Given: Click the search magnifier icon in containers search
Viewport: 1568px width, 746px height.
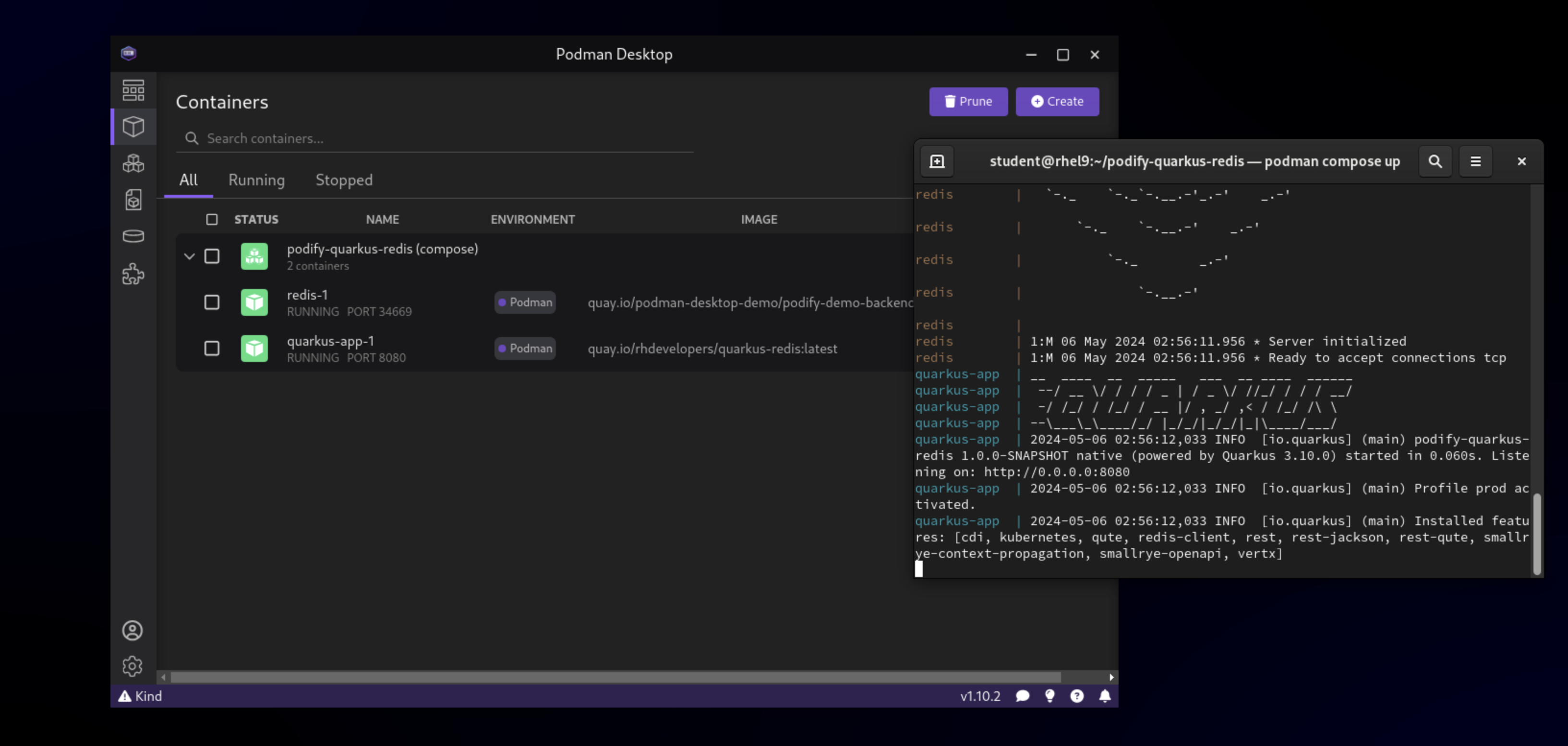Looking at the screenshot, I should click(x=192, y=139).
